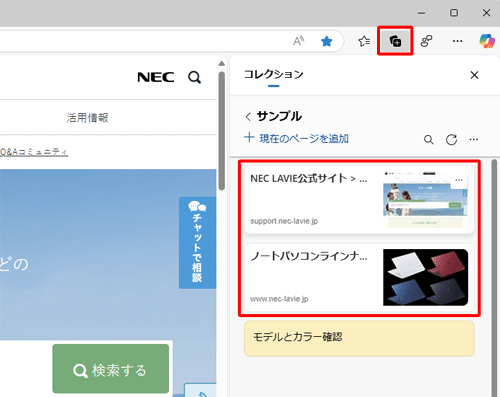Select the モデルとカラー確認 note
Image resolution: width=500 pixels, height=397 pixels.
tap(359, 338)
